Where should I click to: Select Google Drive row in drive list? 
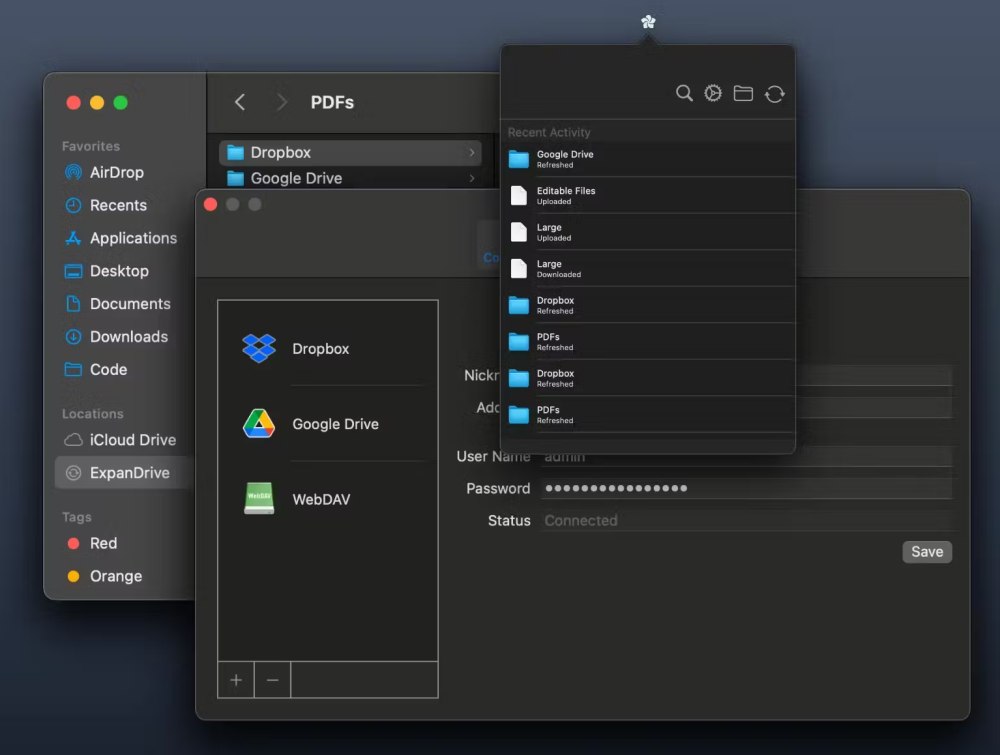click(328, 423)
